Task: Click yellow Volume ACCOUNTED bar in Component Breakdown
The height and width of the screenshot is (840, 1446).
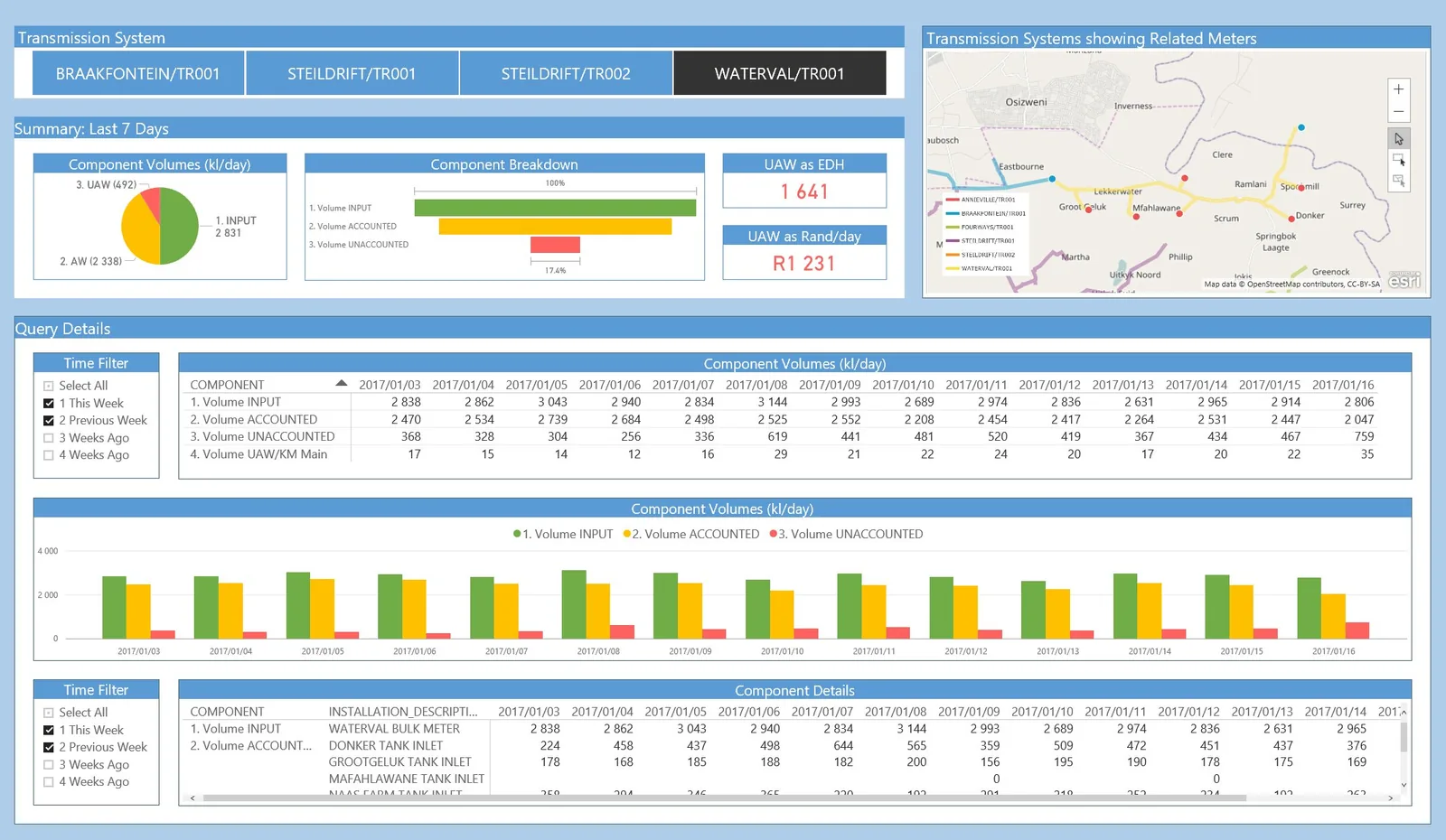Action: [555, 226]
